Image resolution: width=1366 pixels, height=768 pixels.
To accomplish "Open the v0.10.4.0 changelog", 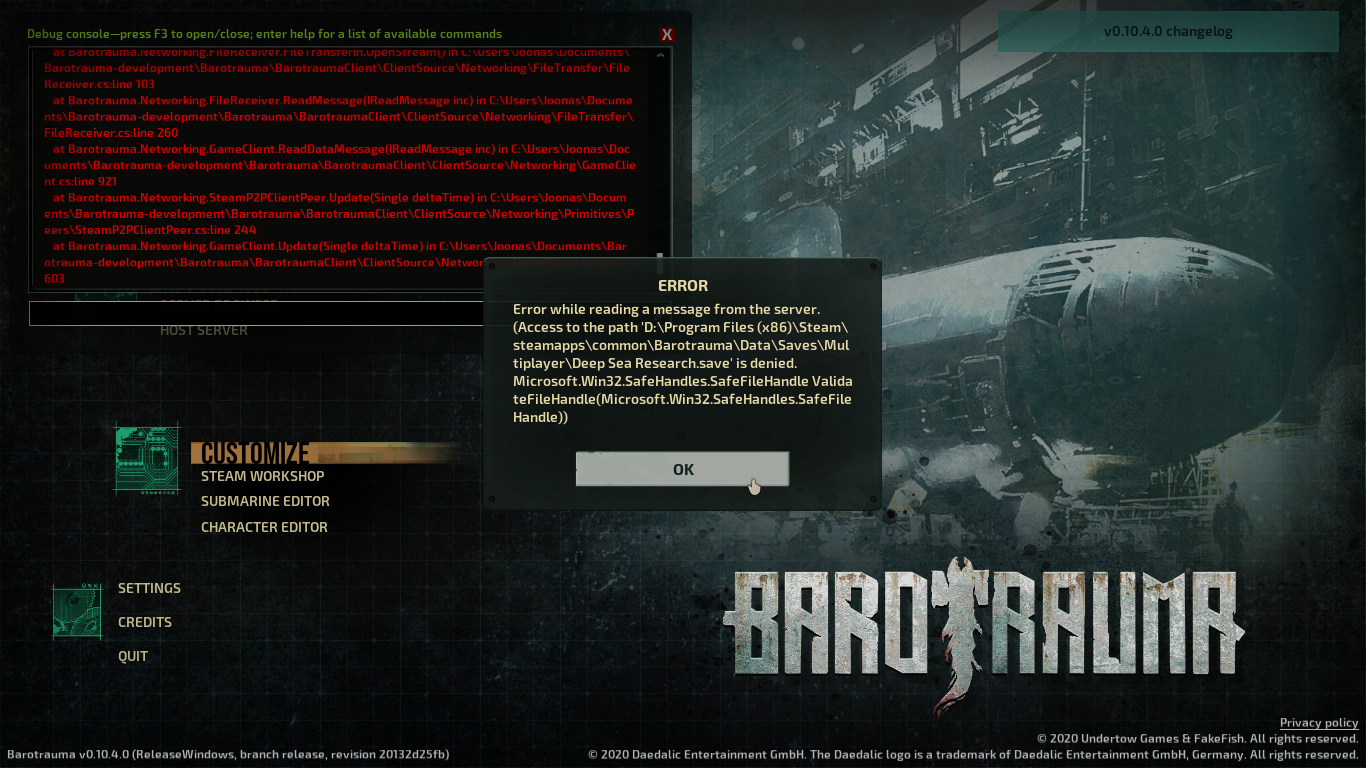I will click(1167, 31).
